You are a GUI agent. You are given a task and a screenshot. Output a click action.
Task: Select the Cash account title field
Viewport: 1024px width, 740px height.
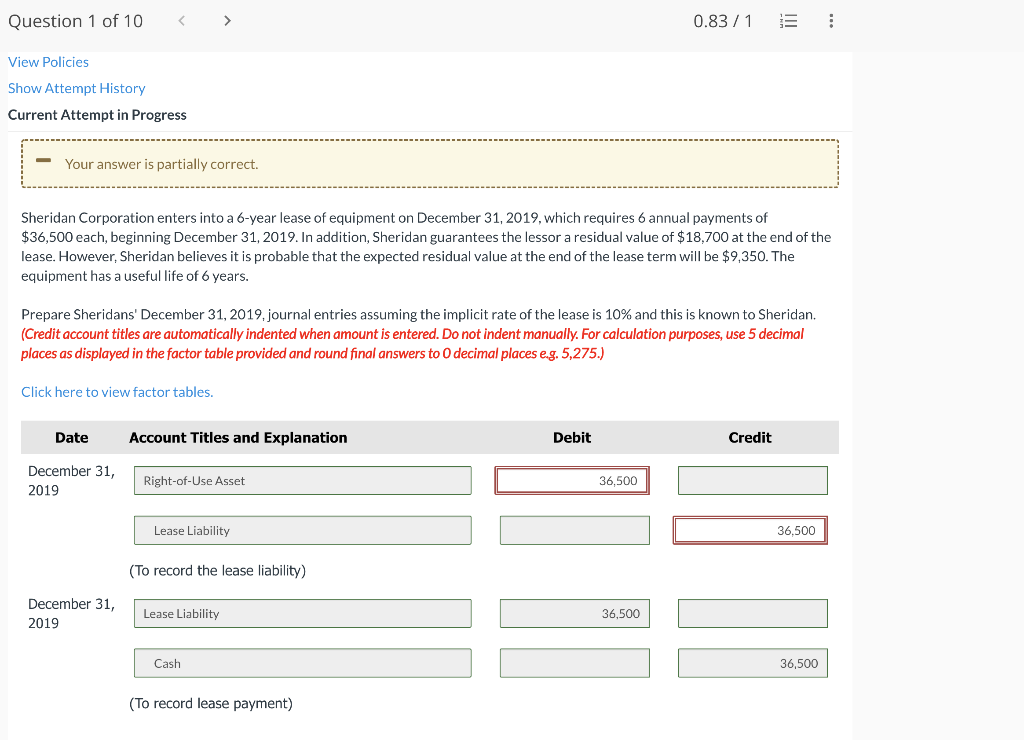point(302,663)
